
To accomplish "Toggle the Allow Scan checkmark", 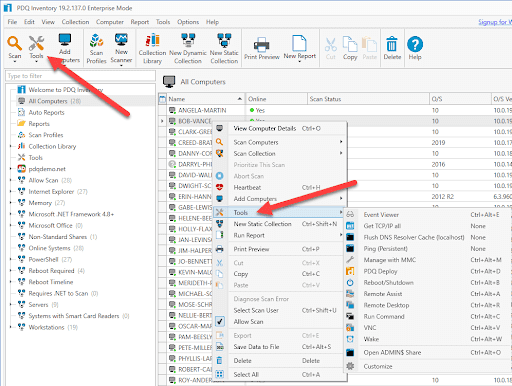I will tap(220, 322).
